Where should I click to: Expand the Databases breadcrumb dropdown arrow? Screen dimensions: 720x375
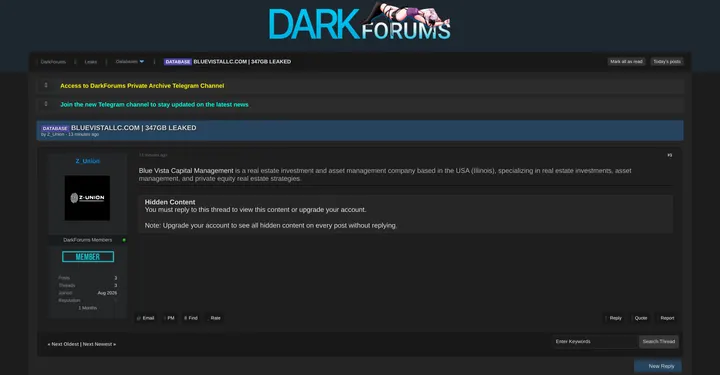pos(141,62)
